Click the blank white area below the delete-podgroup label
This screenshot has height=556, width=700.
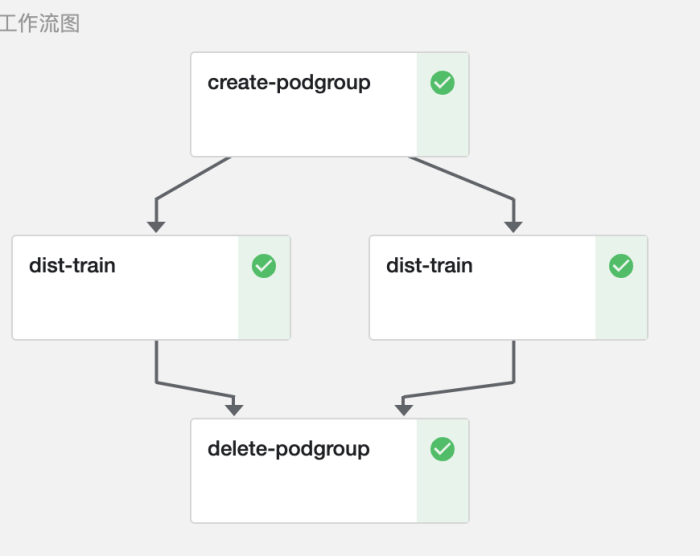tap(300, 492)
